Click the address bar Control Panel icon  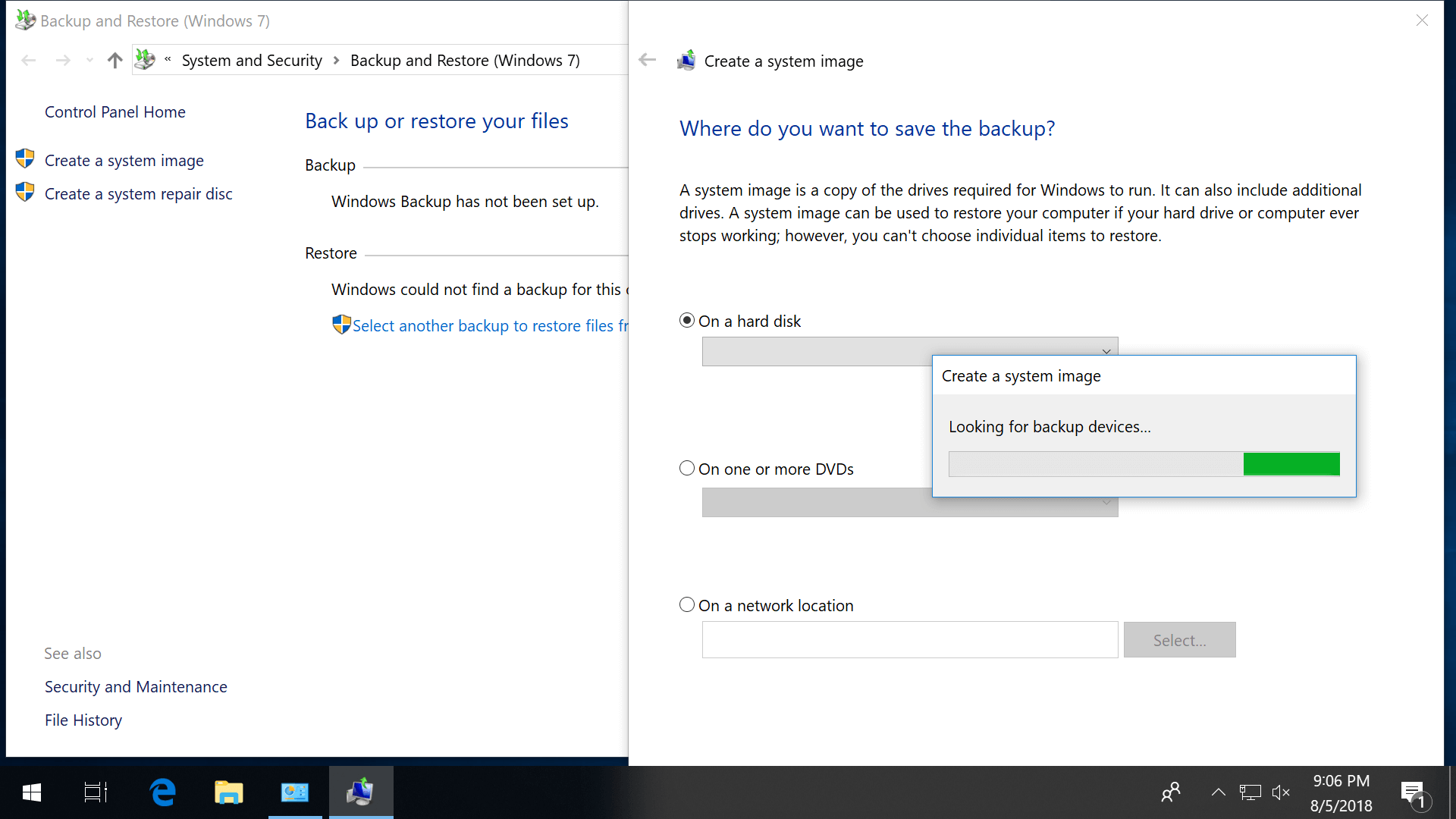145,60
